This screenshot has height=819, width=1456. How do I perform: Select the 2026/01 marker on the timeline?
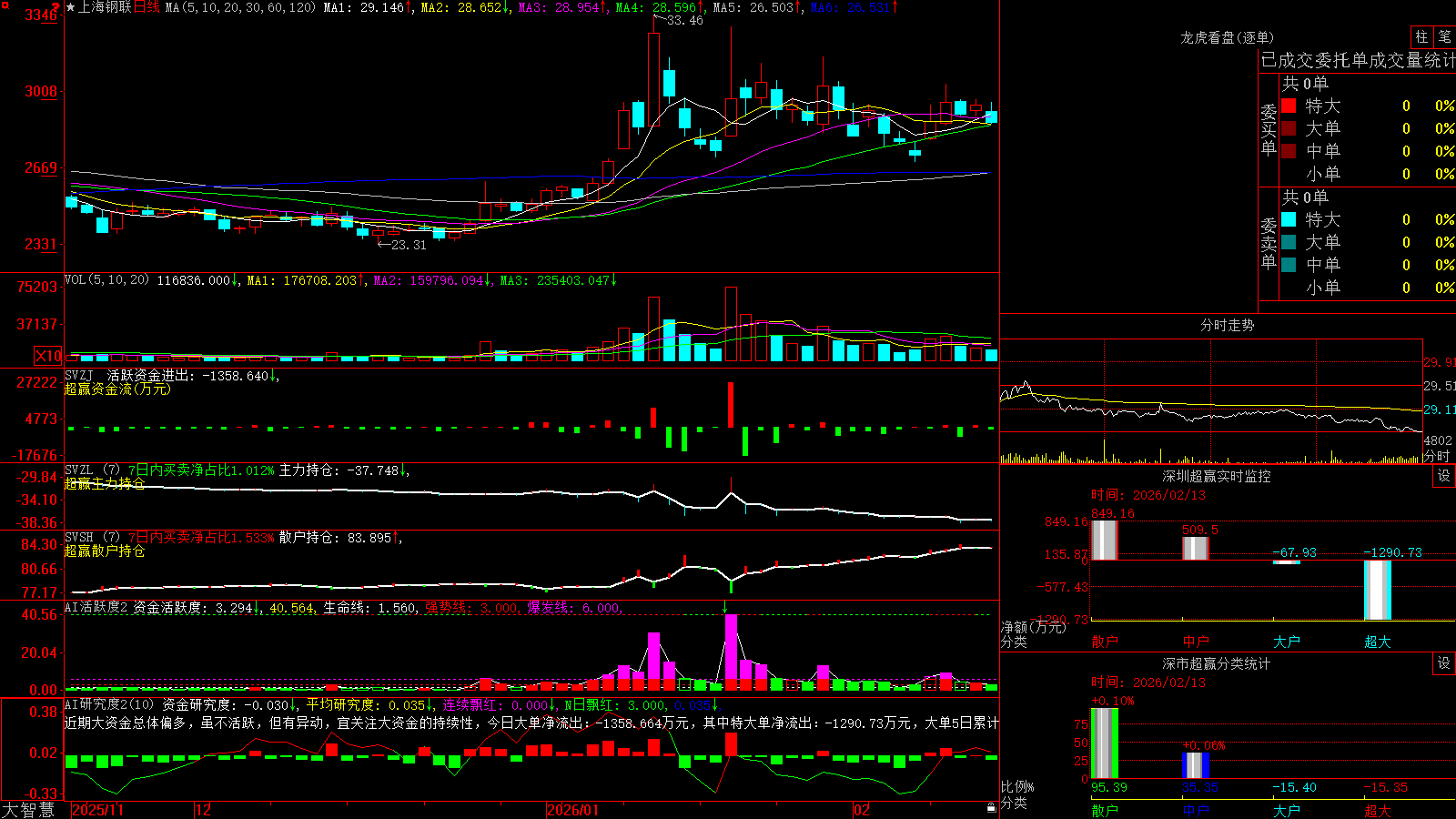pos(573,810)
